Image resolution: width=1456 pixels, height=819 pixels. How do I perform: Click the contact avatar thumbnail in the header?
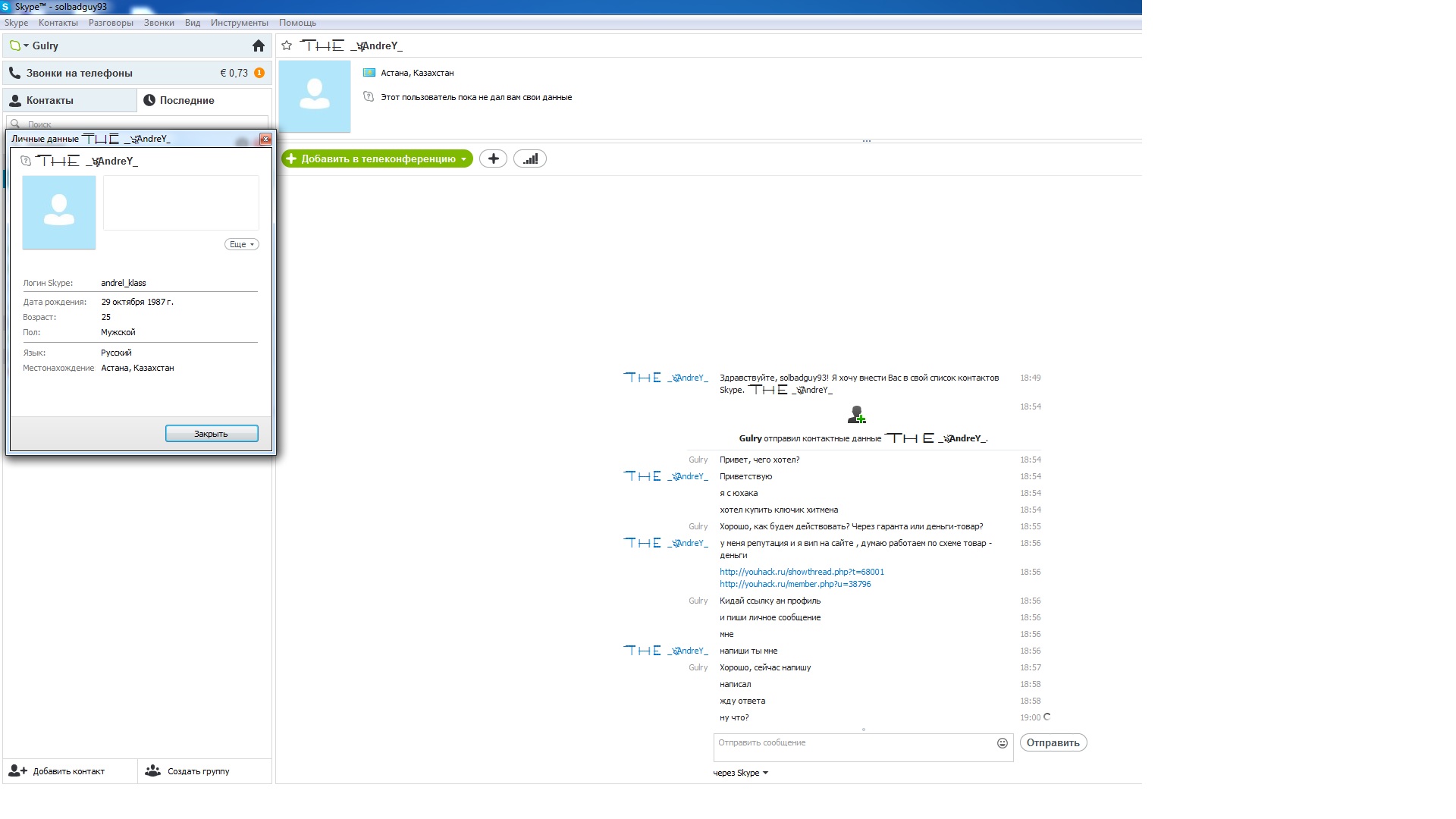(315, 96)
